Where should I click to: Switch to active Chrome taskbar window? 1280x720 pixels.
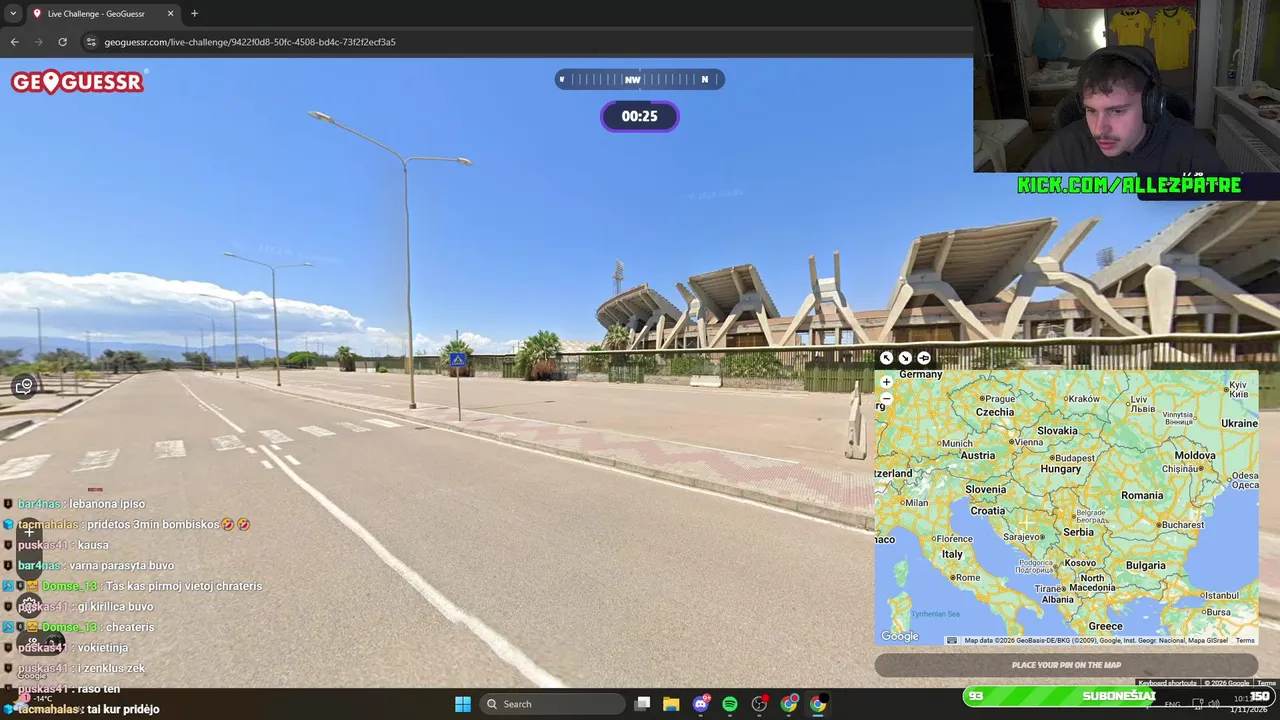(x=818, y=704)
